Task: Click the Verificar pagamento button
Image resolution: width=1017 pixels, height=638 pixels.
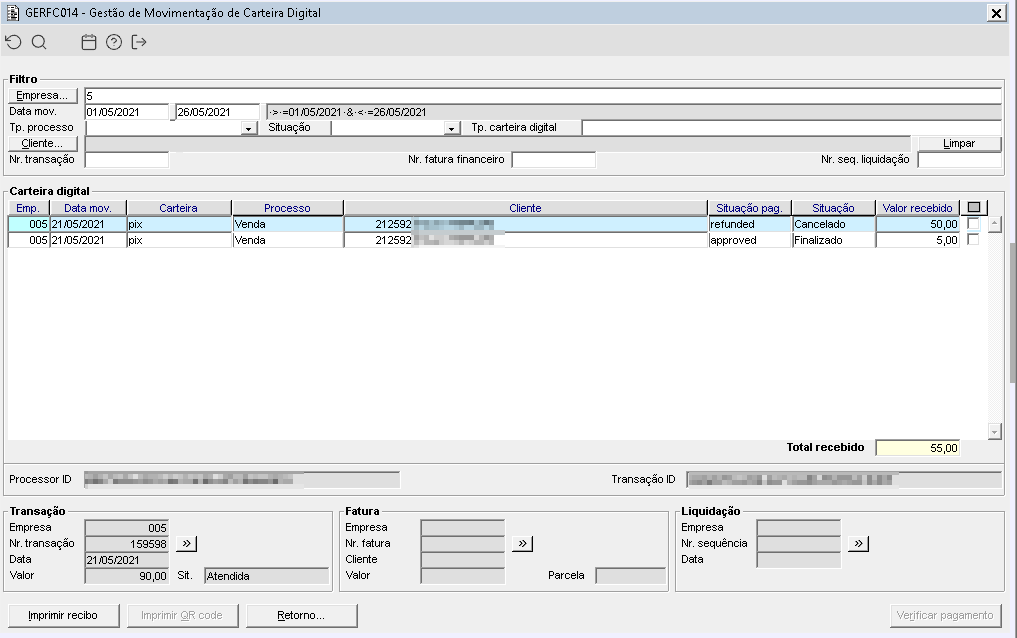Action: (946, 615)
